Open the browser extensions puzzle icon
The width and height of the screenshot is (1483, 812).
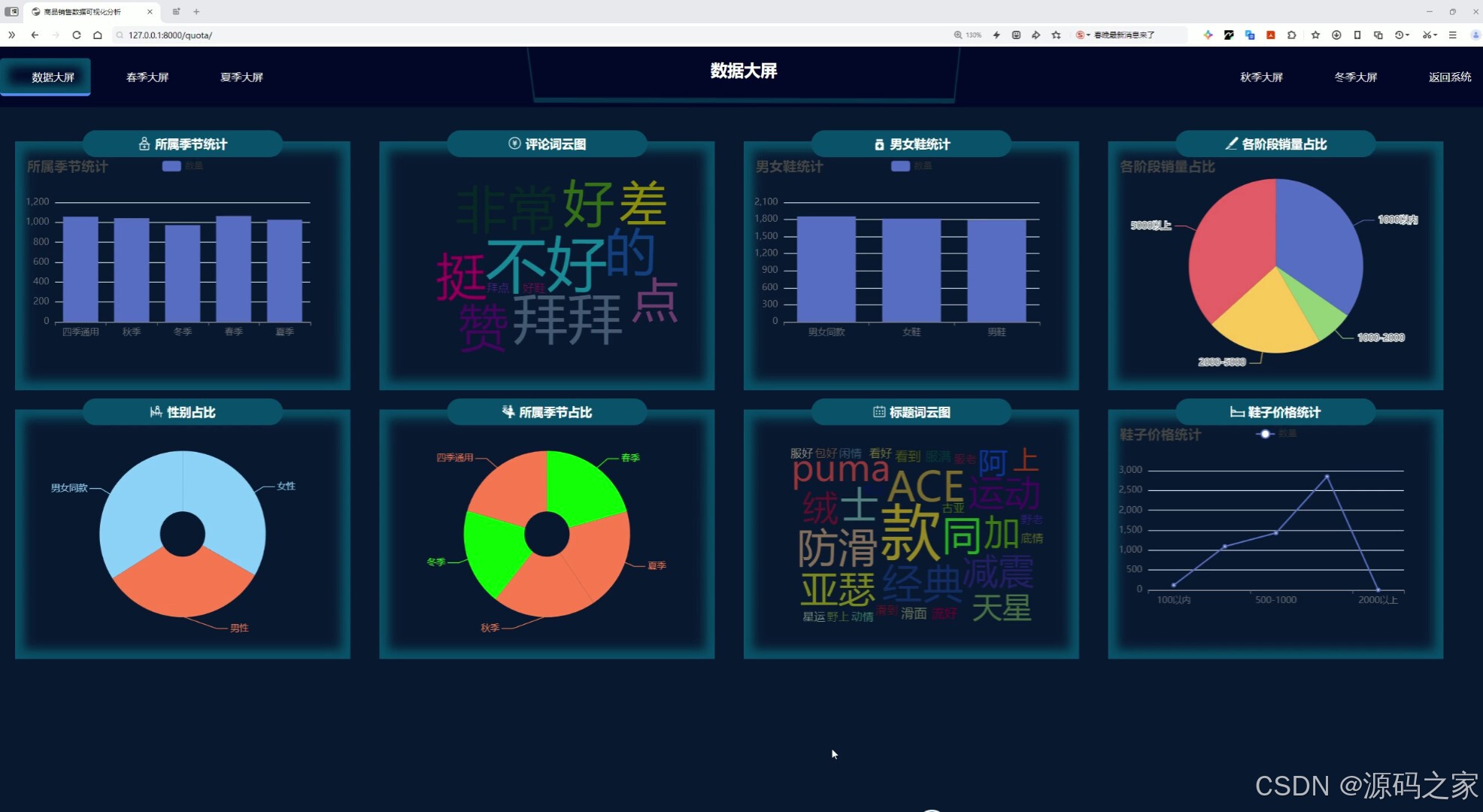[x=1292, y=35]
